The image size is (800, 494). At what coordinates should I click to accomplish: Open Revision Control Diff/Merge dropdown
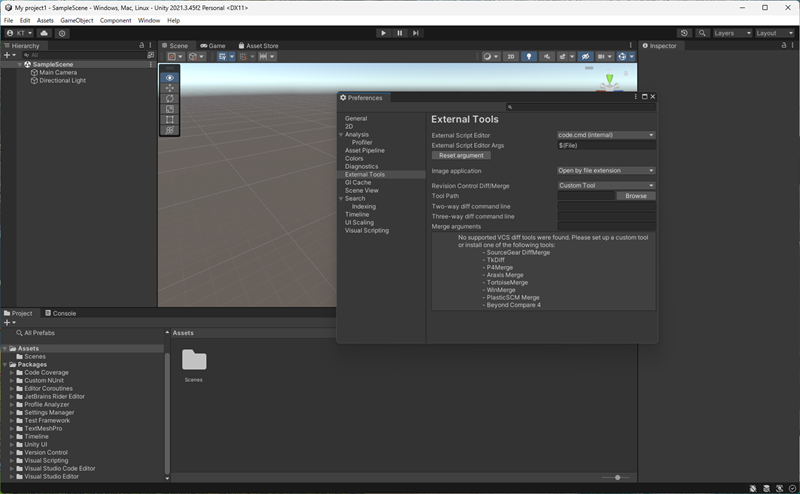(x=606, y=185)
